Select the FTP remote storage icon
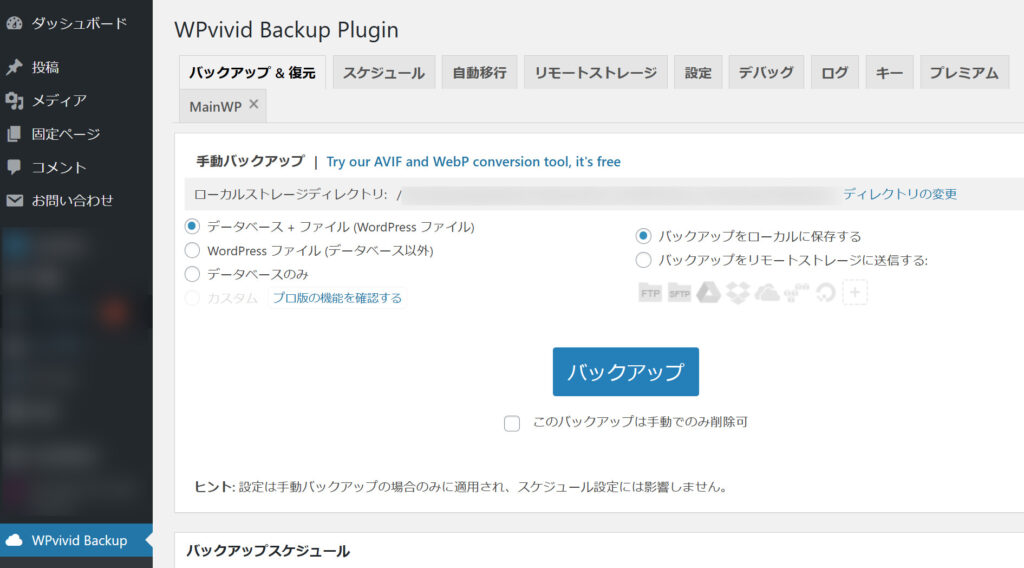1024x568 pixels. tap(650, 293)
